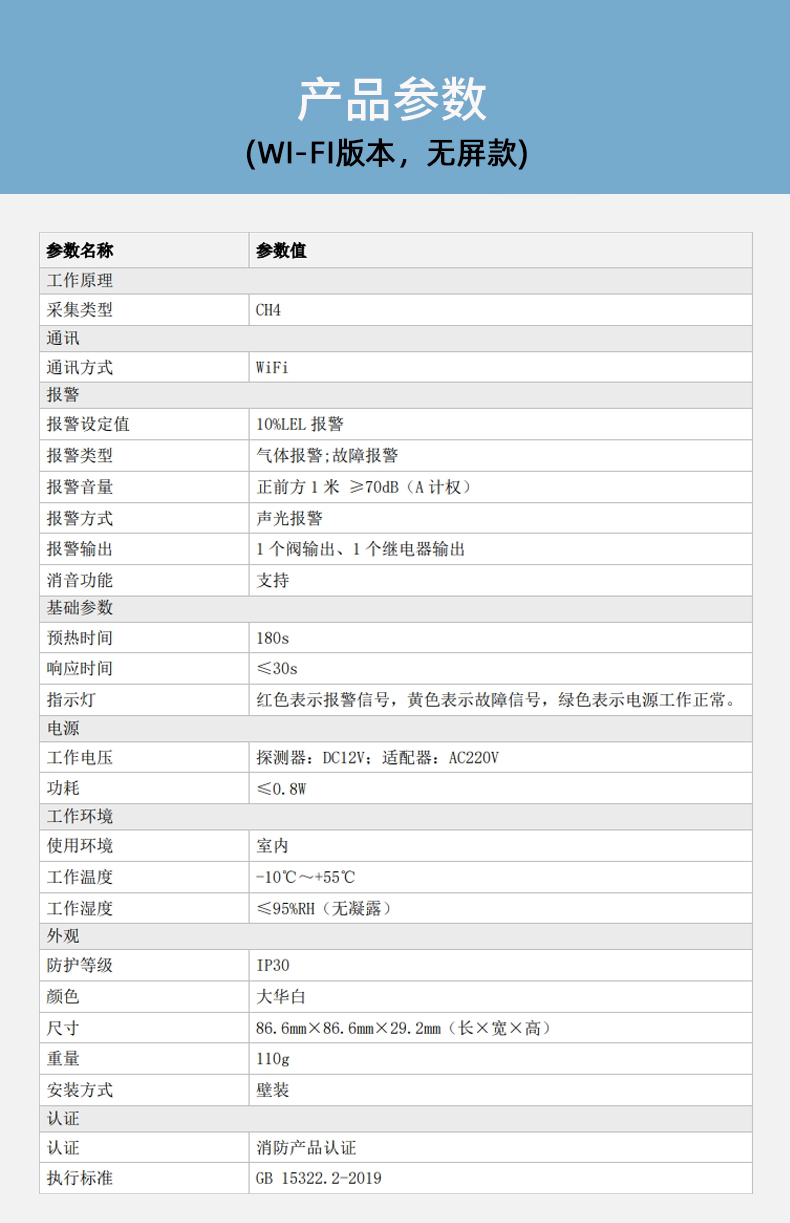Click the 180s preheat time value
This screenshot has width=790, height=1223.
pyautogui.click(x=272, y=637)
